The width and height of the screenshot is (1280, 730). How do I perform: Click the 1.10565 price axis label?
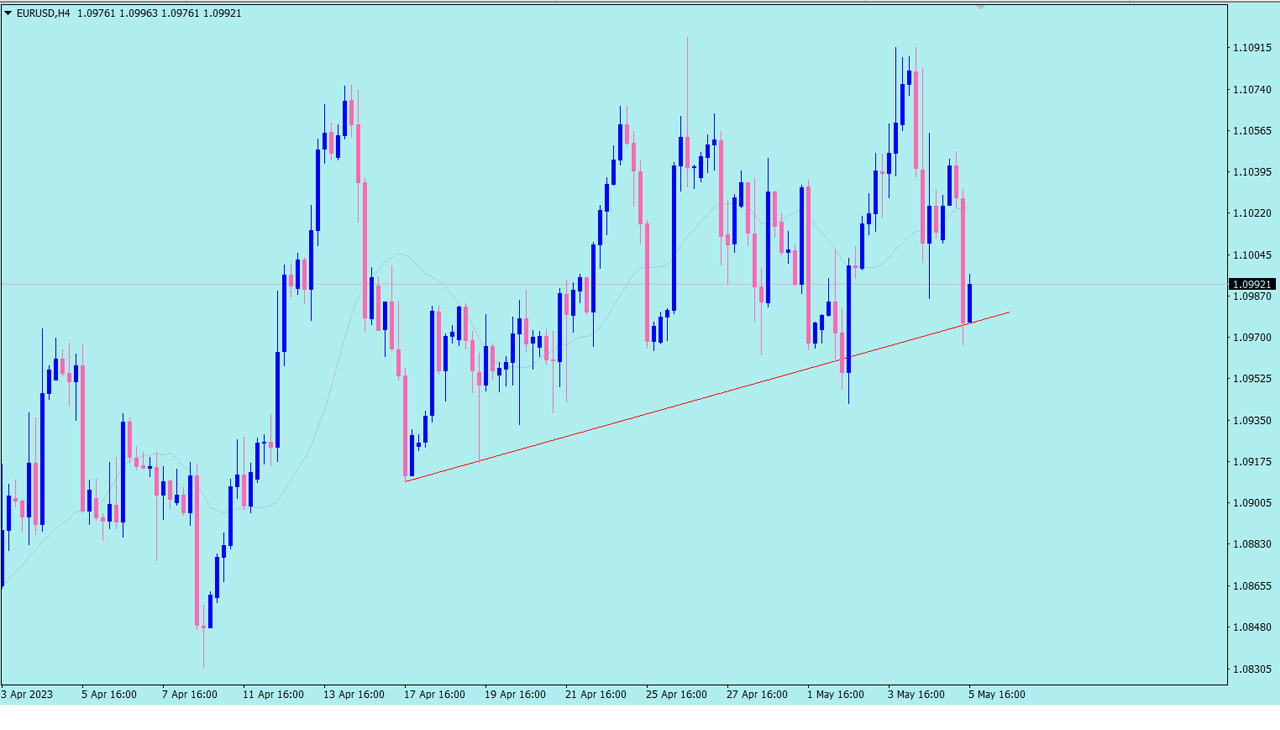click(x=1252, y=131)
